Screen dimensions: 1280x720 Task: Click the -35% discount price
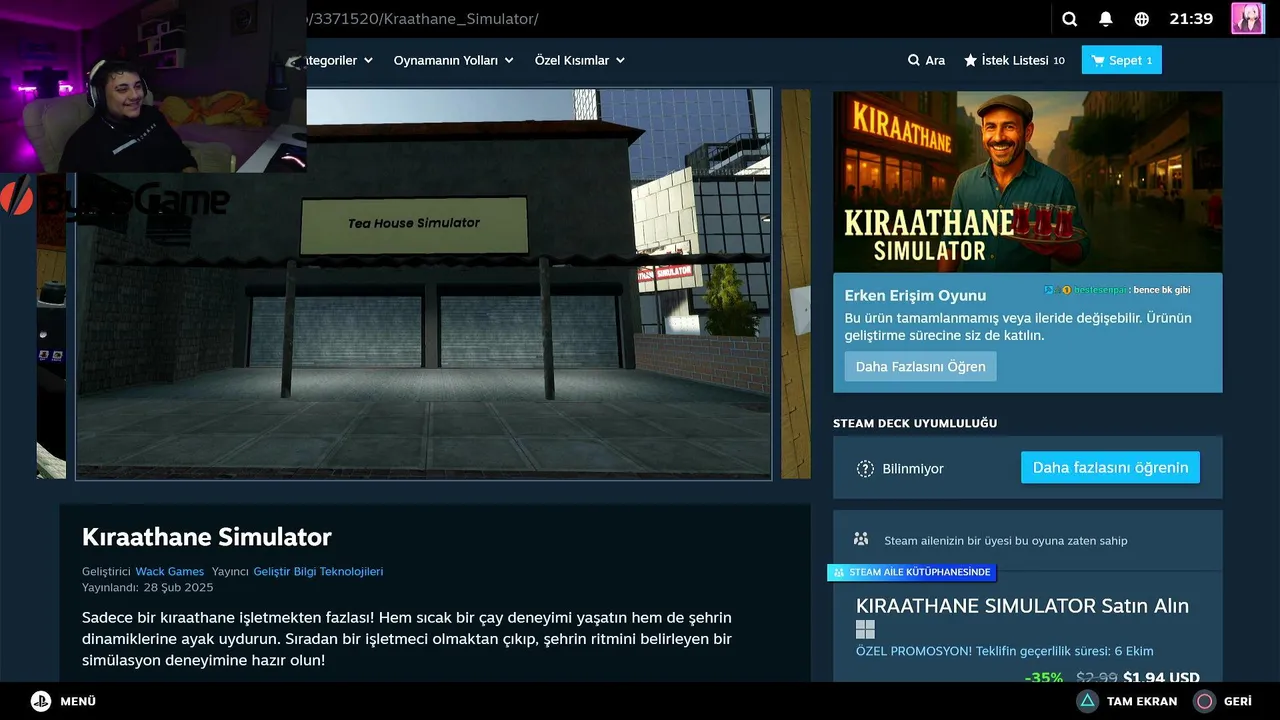point(1044,677)
